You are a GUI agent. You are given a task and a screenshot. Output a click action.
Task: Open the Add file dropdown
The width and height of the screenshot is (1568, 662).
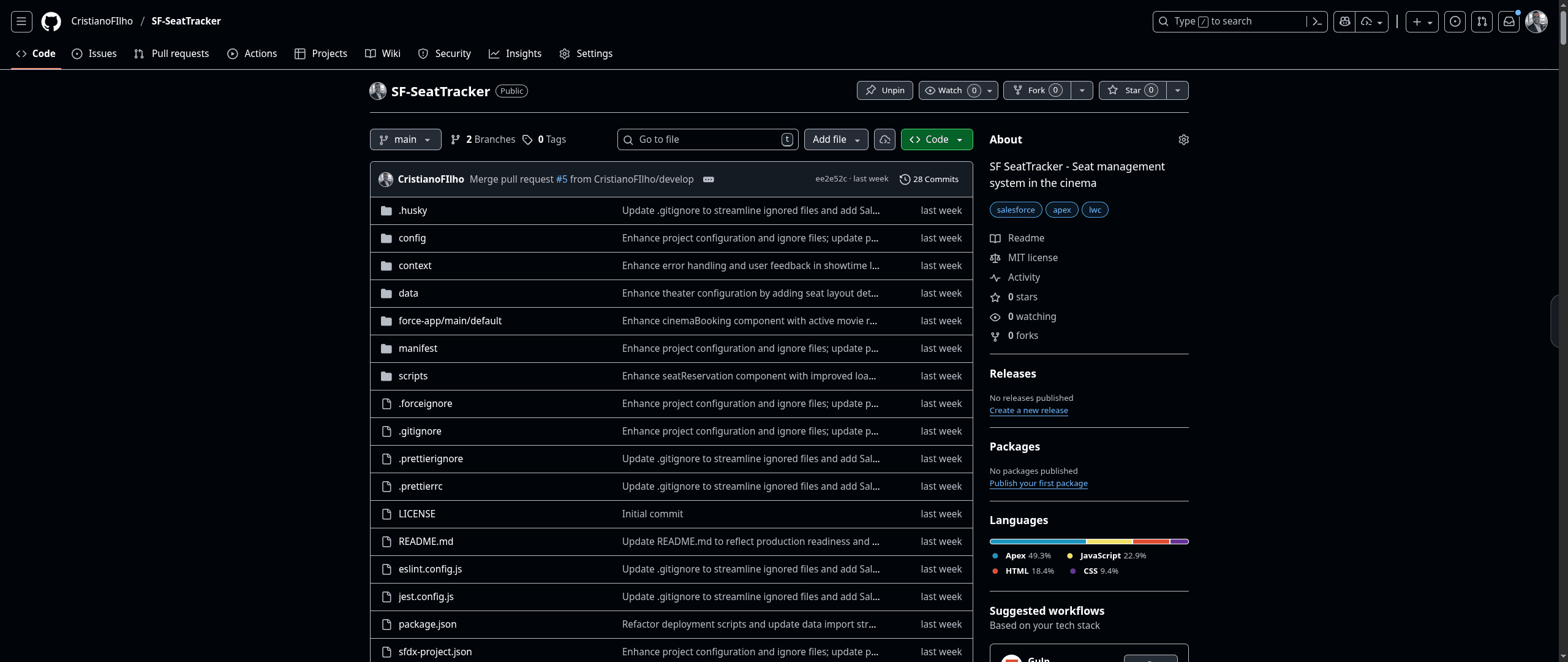click(x=835, y=140)
